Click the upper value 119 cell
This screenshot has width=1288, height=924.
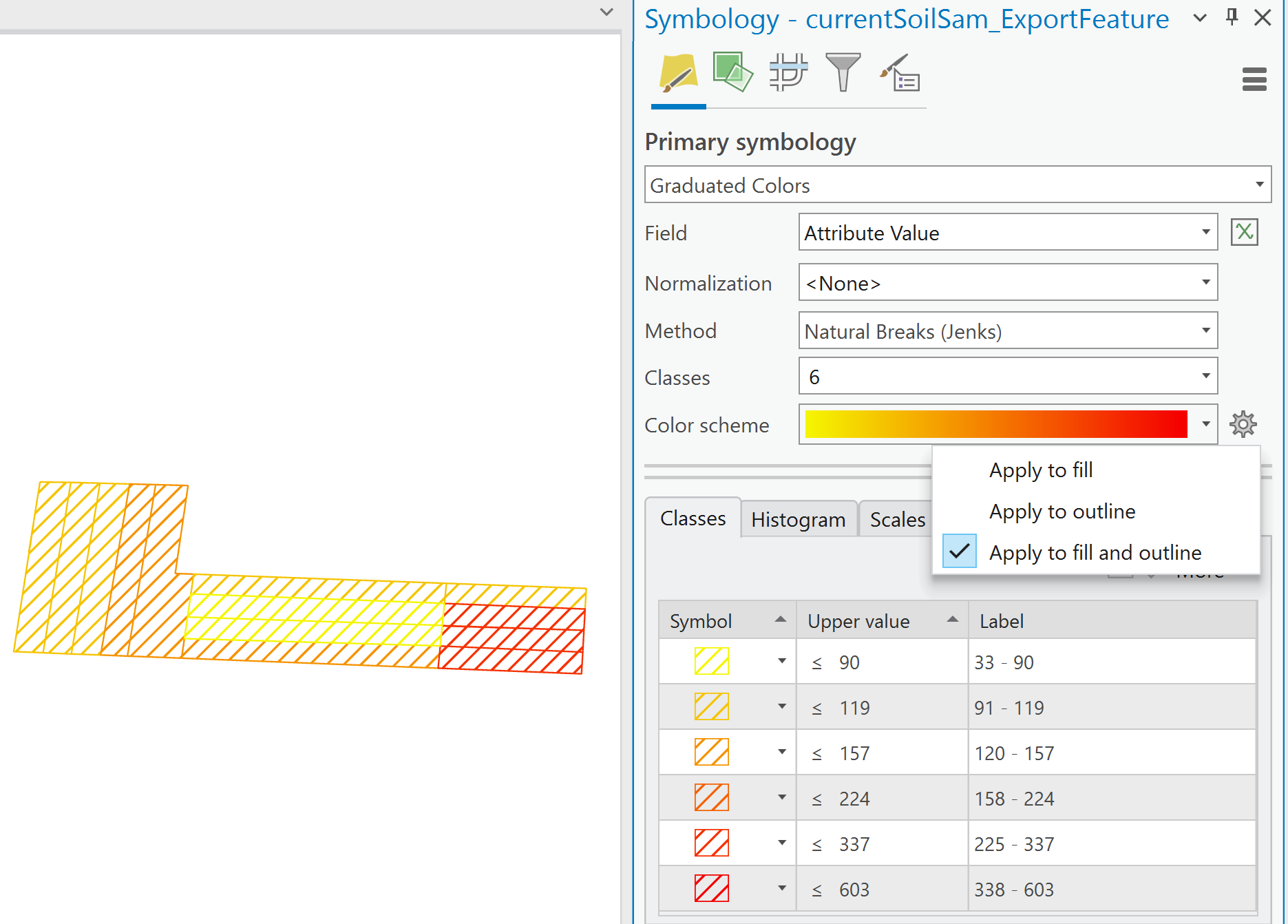click(883, 707)
